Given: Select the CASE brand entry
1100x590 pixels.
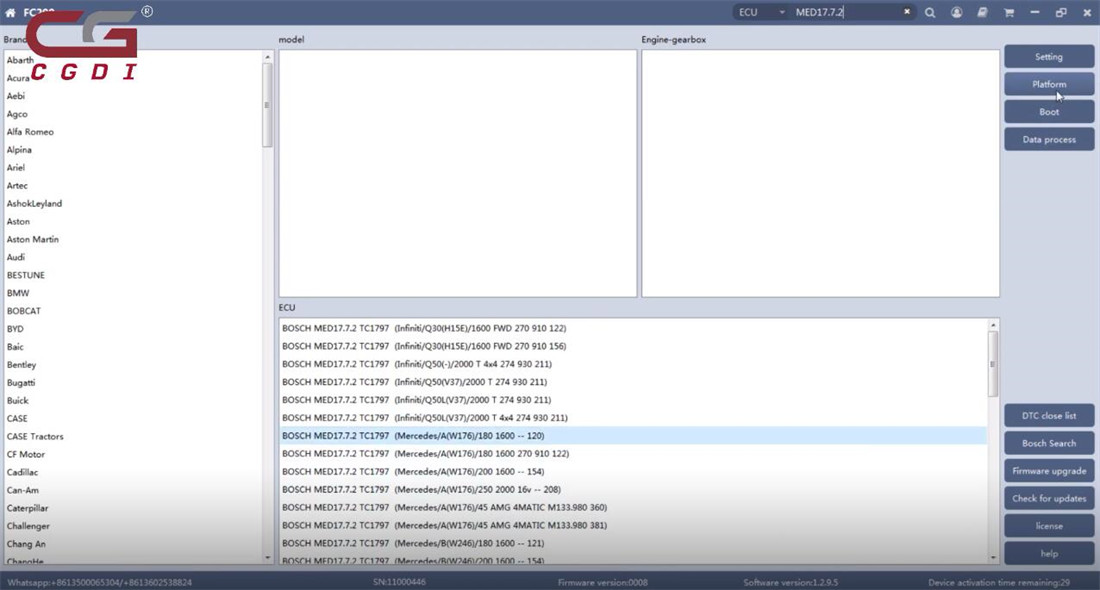Looking at the screenshot, I should click(x=133, y=418).
